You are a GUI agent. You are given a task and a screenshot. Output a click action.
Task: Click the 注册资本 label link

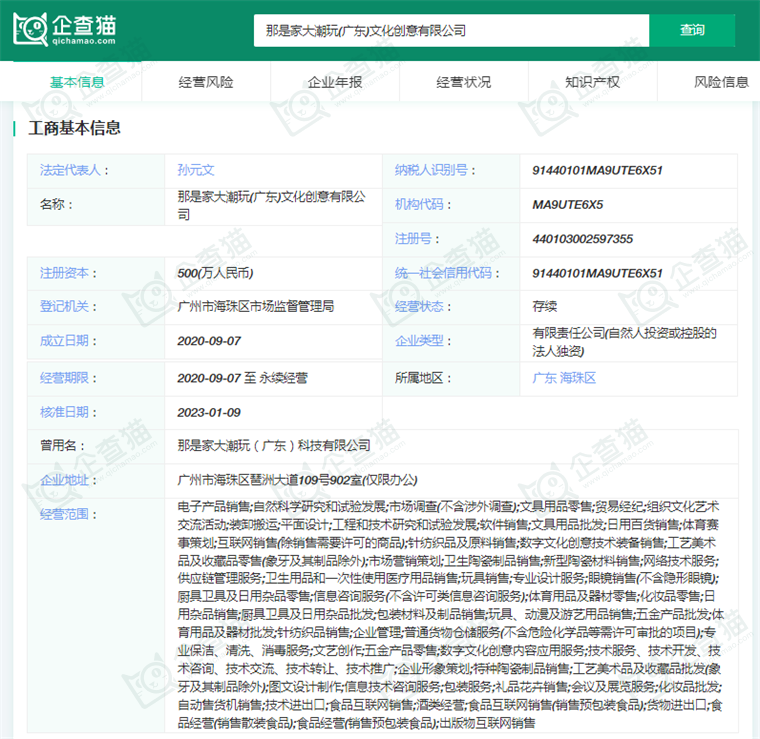tap(64, 273)
